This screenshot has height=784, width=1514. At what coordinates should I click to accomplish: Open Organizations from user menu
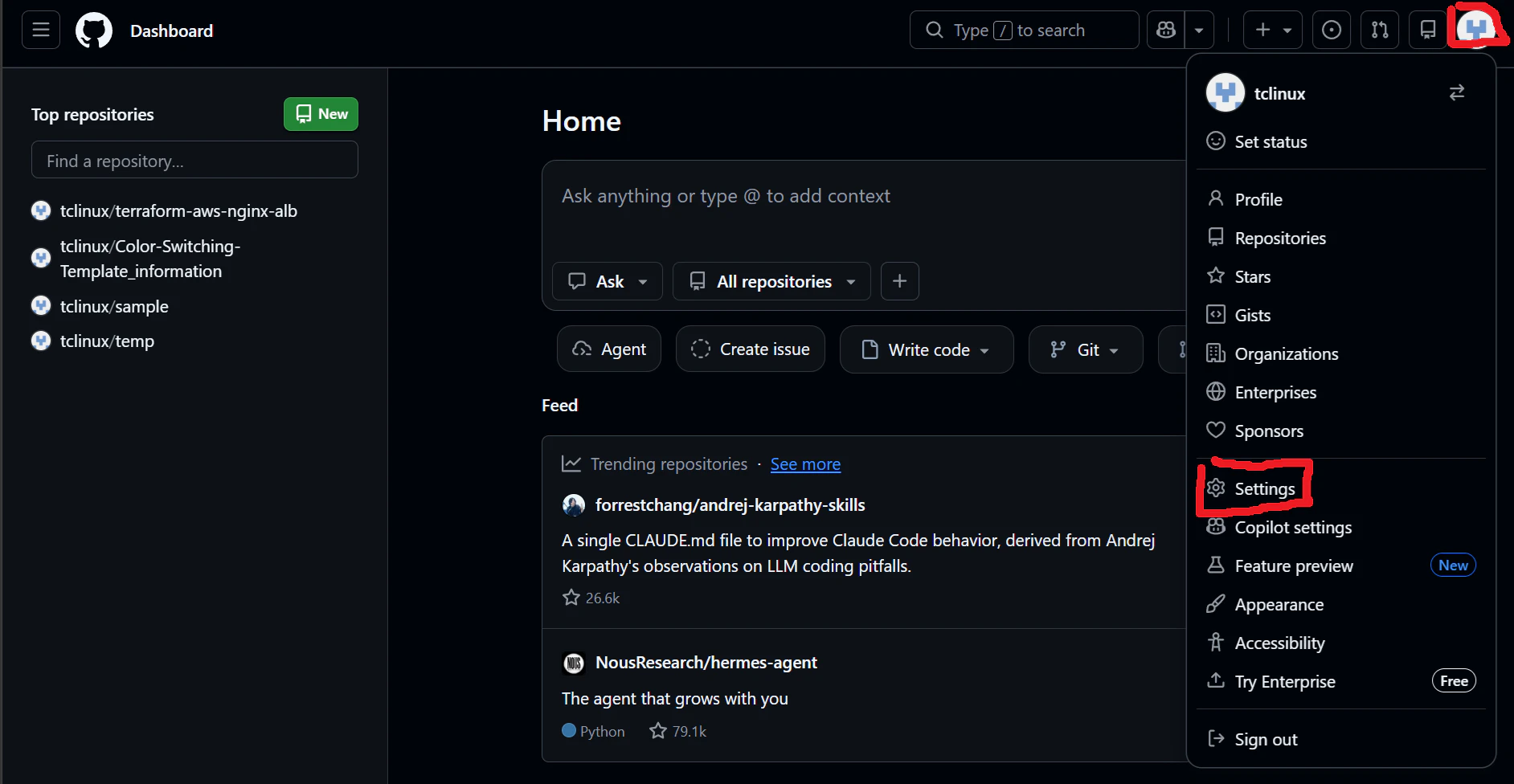tap(1340, 353)
